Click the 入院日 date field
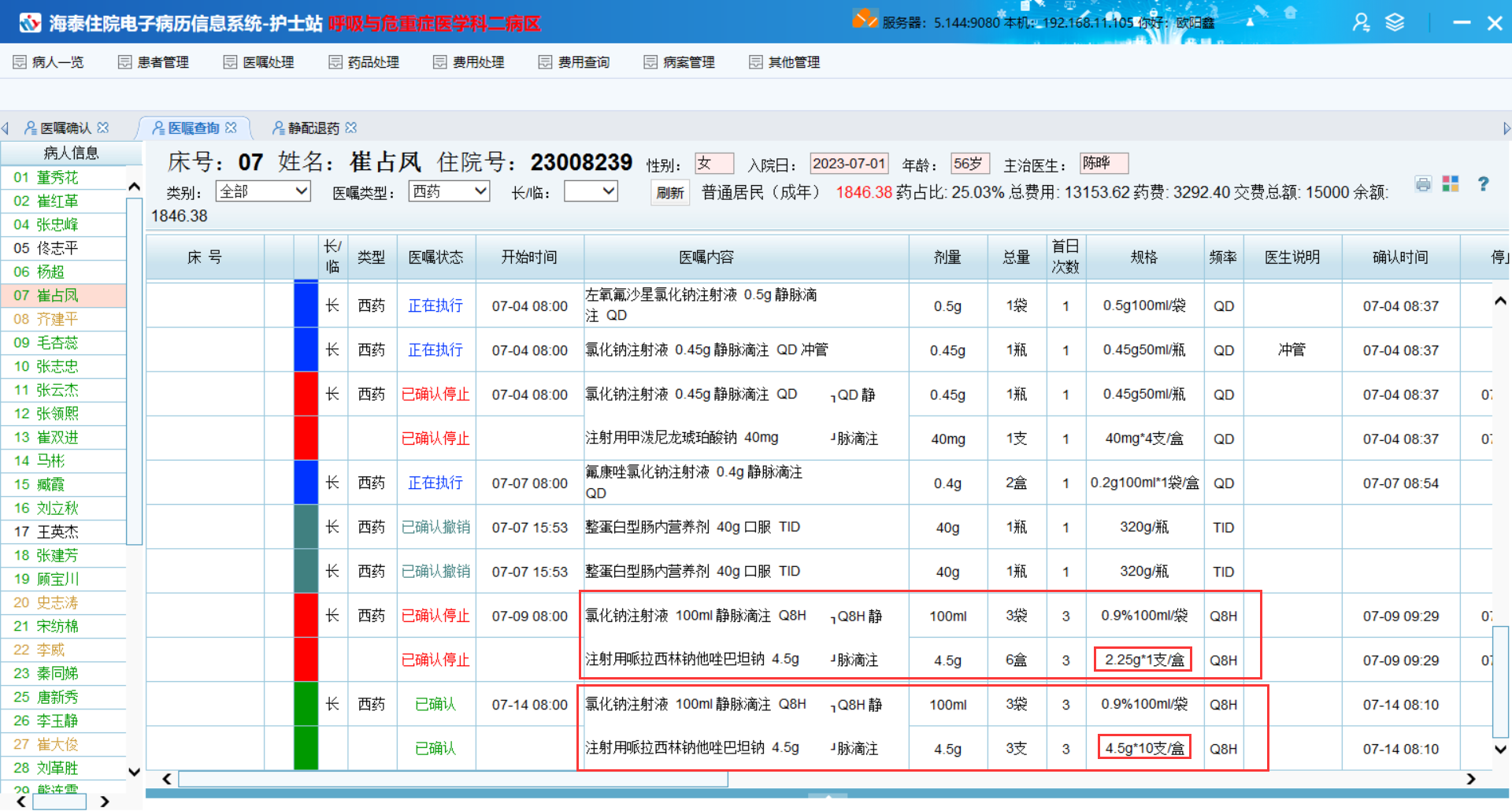 click(x=849, y=164)
